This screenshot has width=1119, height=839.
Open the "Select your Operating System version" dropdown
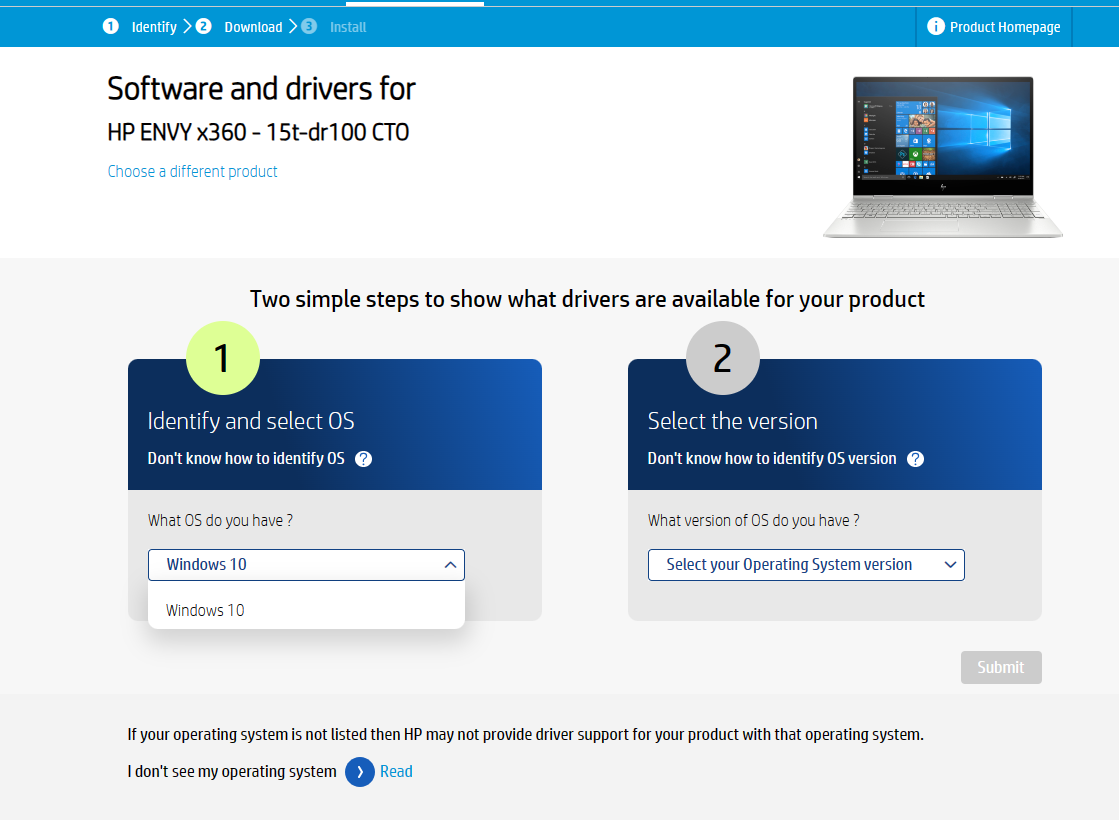806,565
